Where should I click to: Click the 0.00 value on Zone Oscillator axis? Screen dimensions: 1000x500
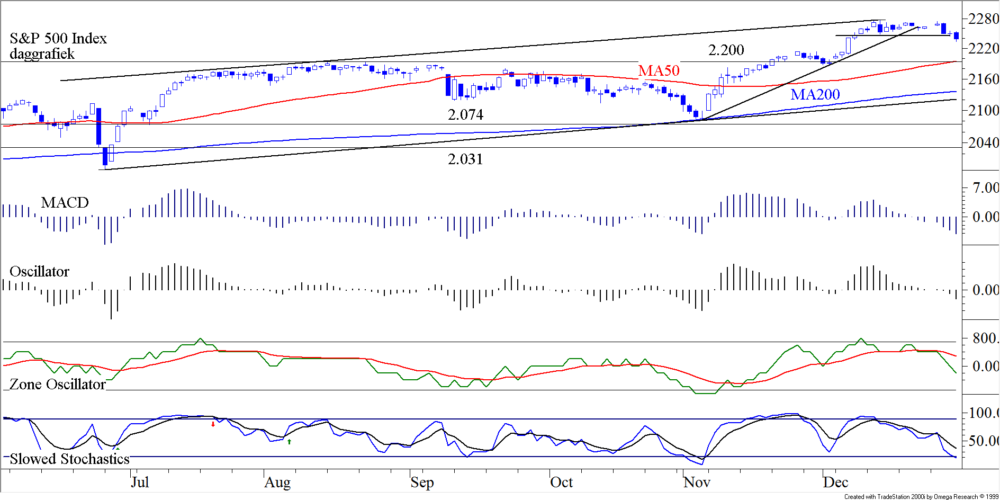[985, 366]
